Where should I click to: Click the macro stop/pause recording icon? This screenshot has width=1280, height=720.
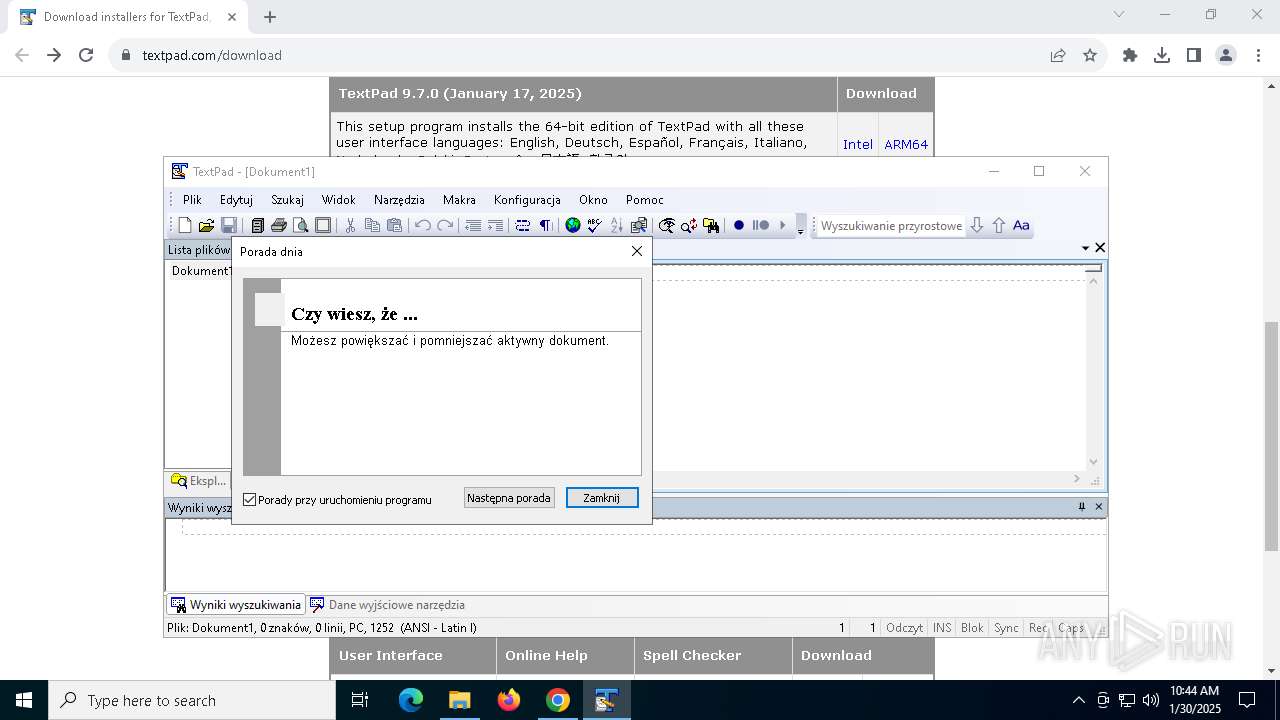pyautogui.click(x=761, y=225)
